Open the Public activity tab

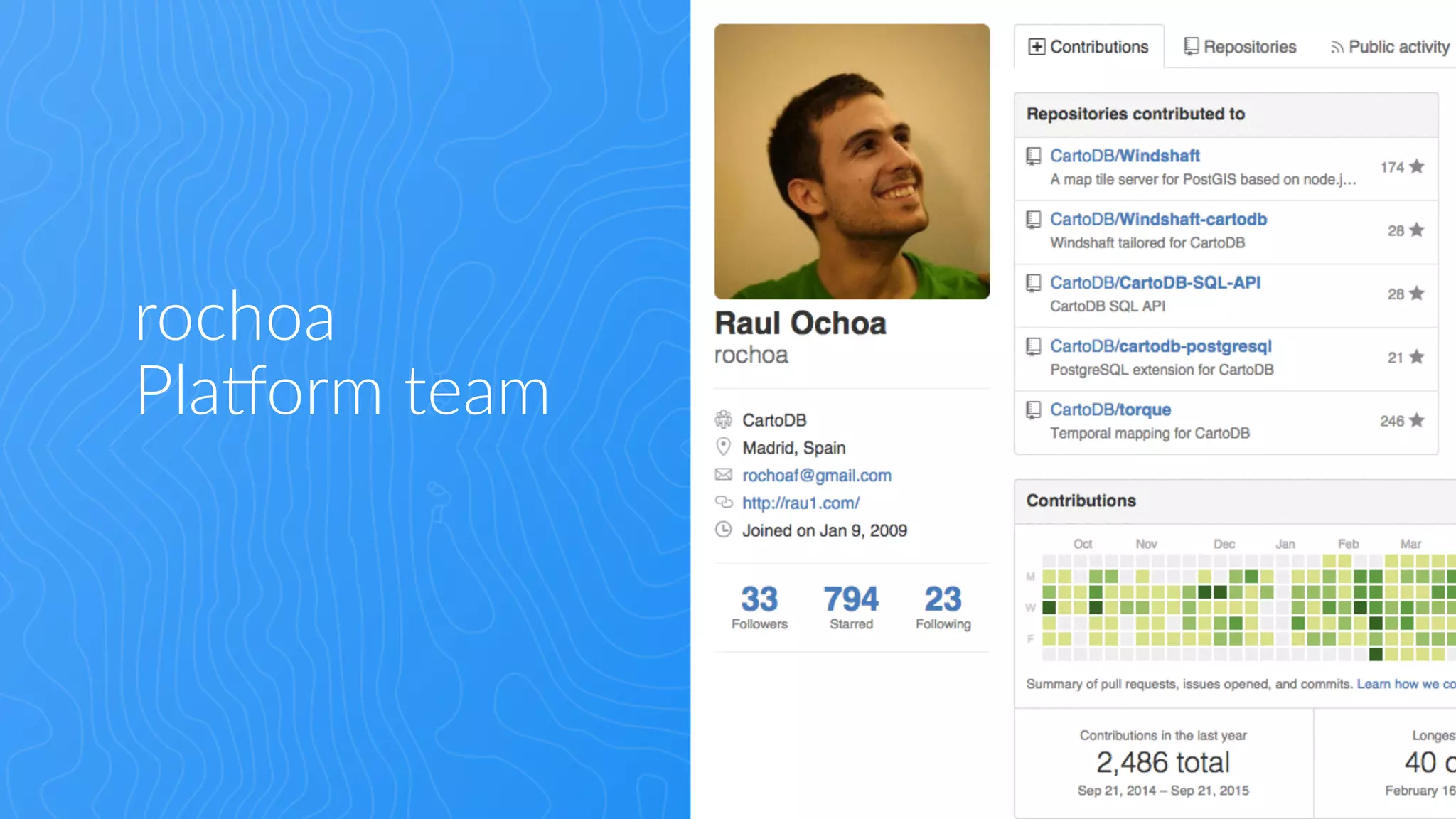(x=1390, y=47)
